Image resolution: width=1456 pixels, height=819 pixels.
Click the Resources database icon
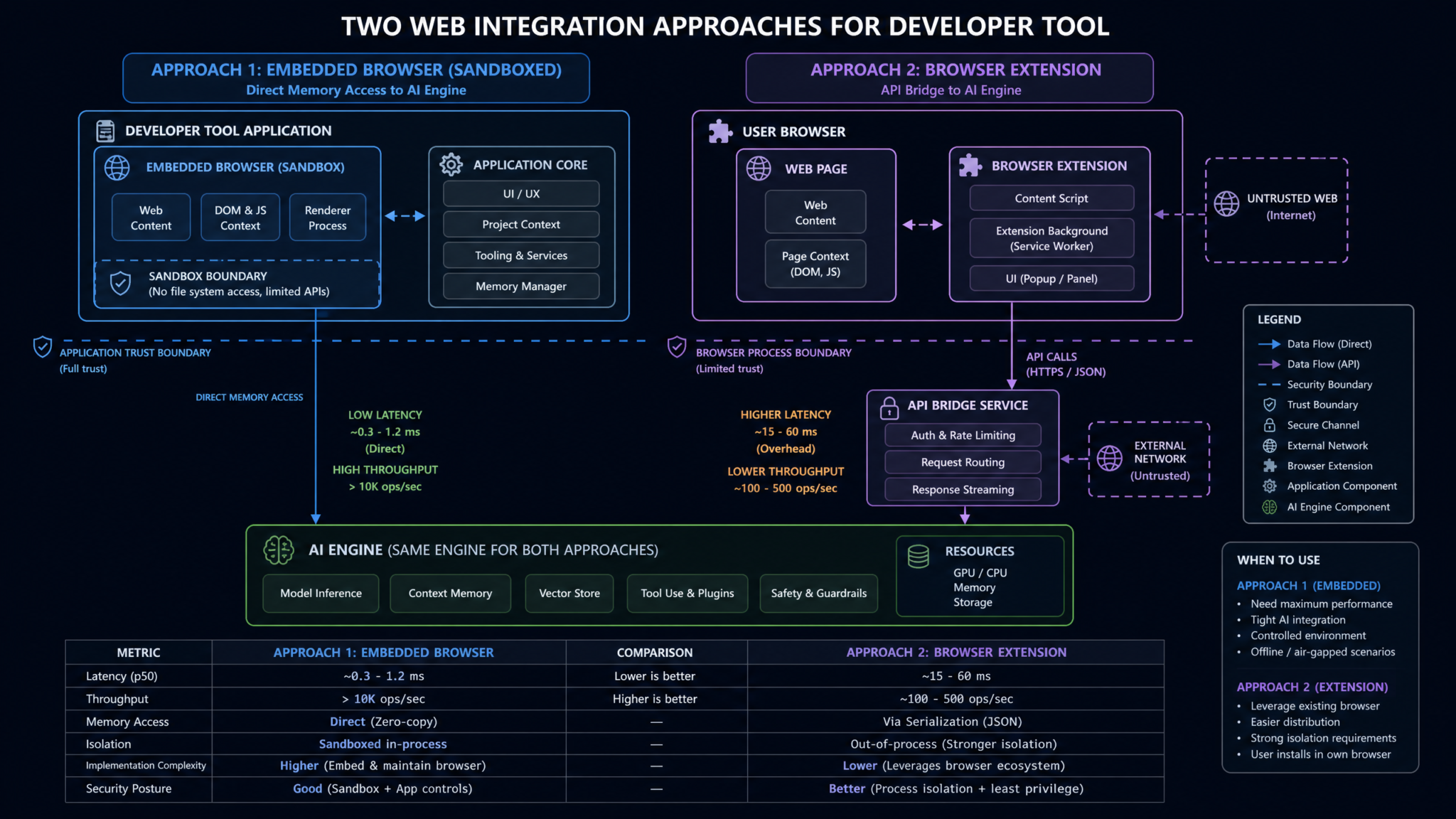[919, 557]
